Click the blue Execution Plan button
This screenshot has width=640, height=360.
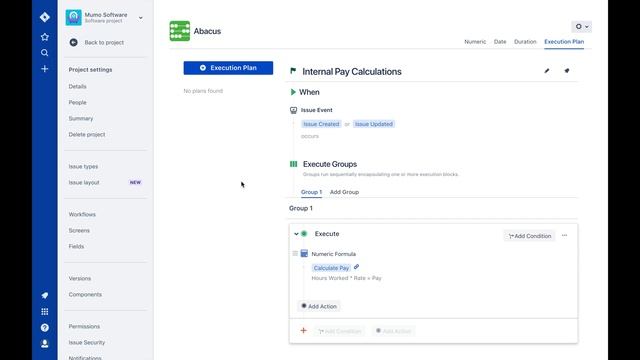tap(228, 68)
